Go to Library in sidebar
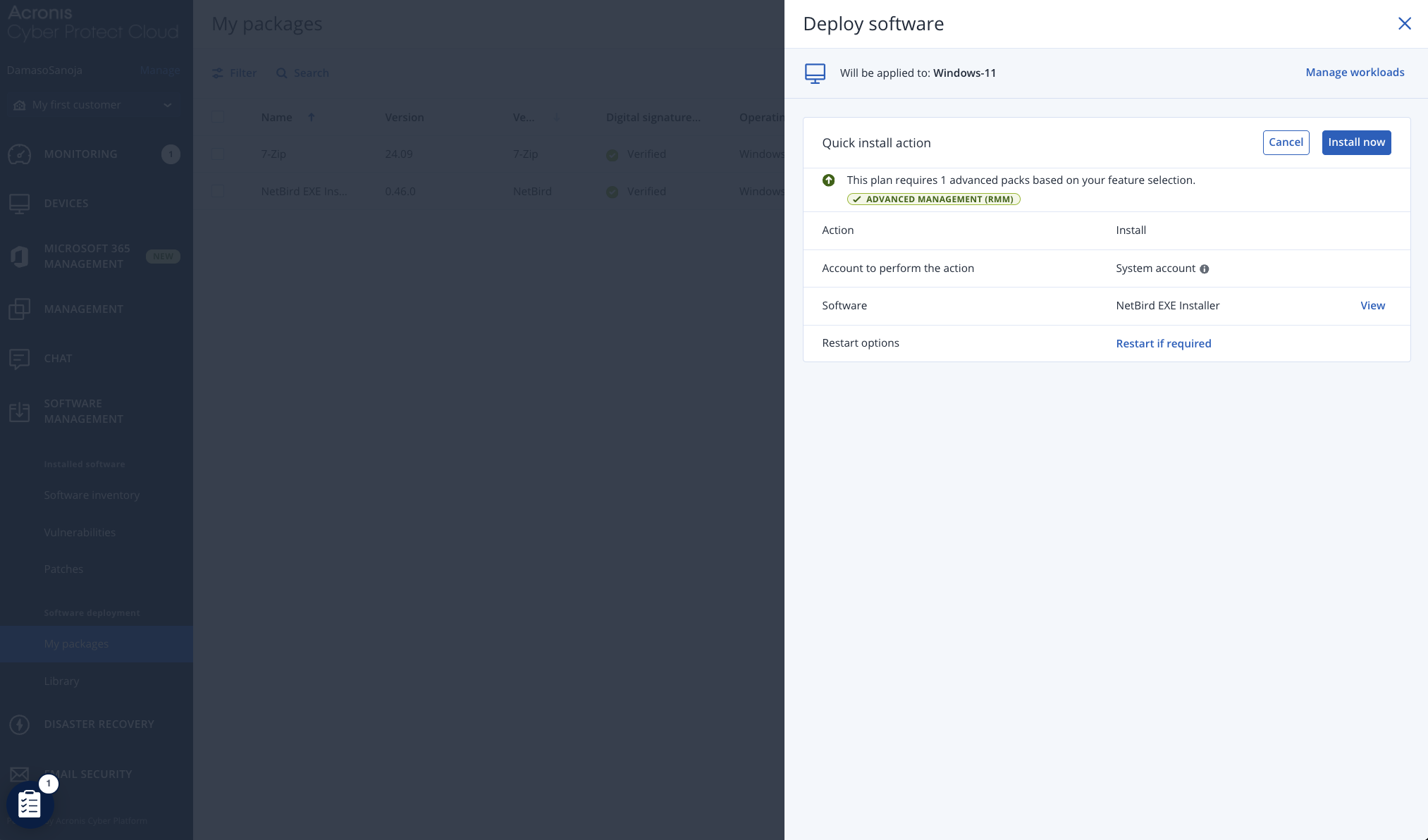 [61, 681]
